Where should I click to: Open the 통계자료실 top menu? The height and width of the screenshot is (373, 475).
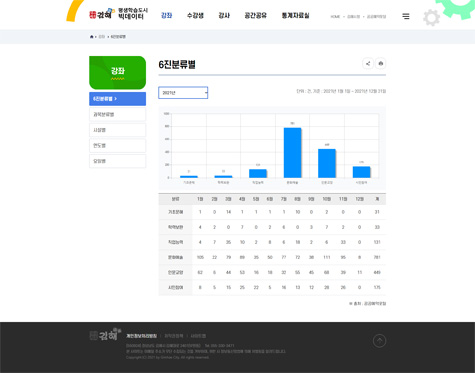pos(295,15)
